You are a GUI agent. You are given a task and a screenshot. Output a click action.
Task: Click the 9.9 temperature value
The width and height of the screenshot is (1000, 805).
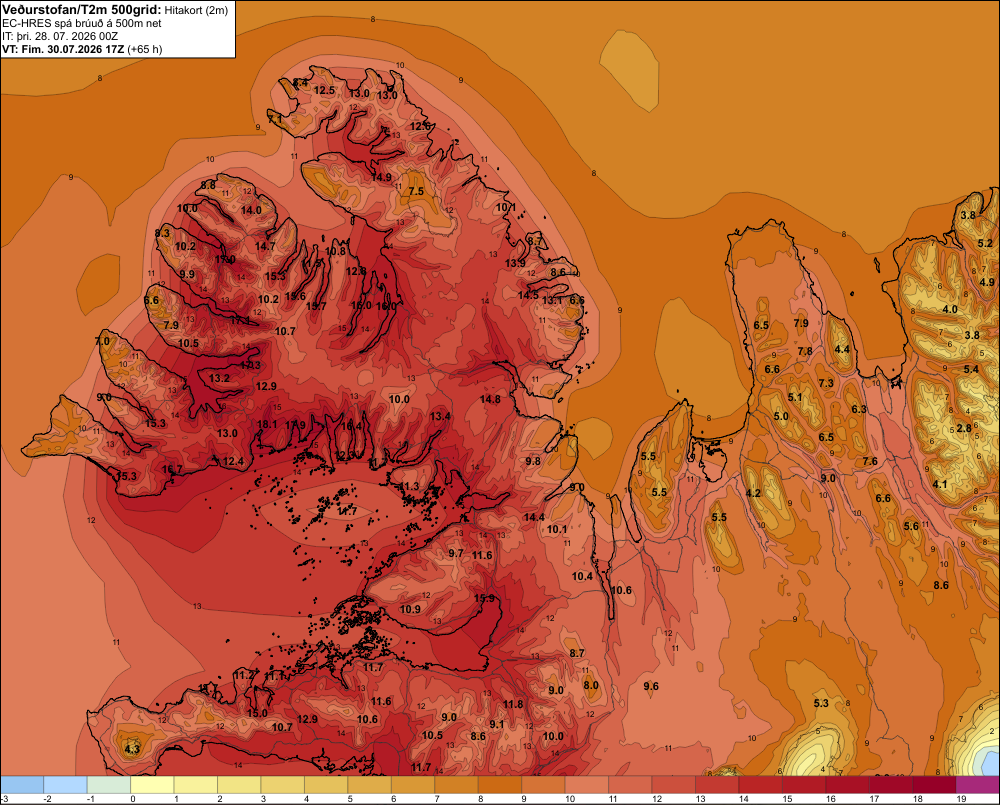[187, 274]
